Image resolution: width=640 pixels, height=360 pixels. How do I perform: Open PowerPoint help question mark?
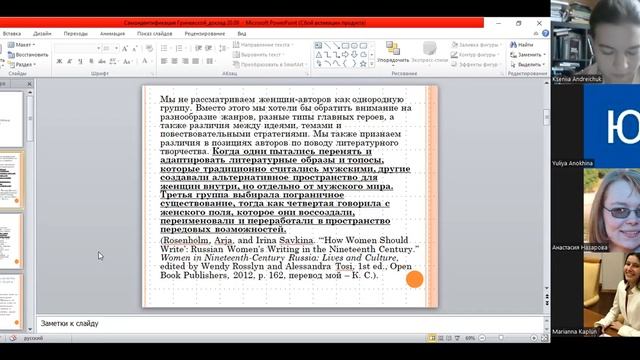[545, 33]
